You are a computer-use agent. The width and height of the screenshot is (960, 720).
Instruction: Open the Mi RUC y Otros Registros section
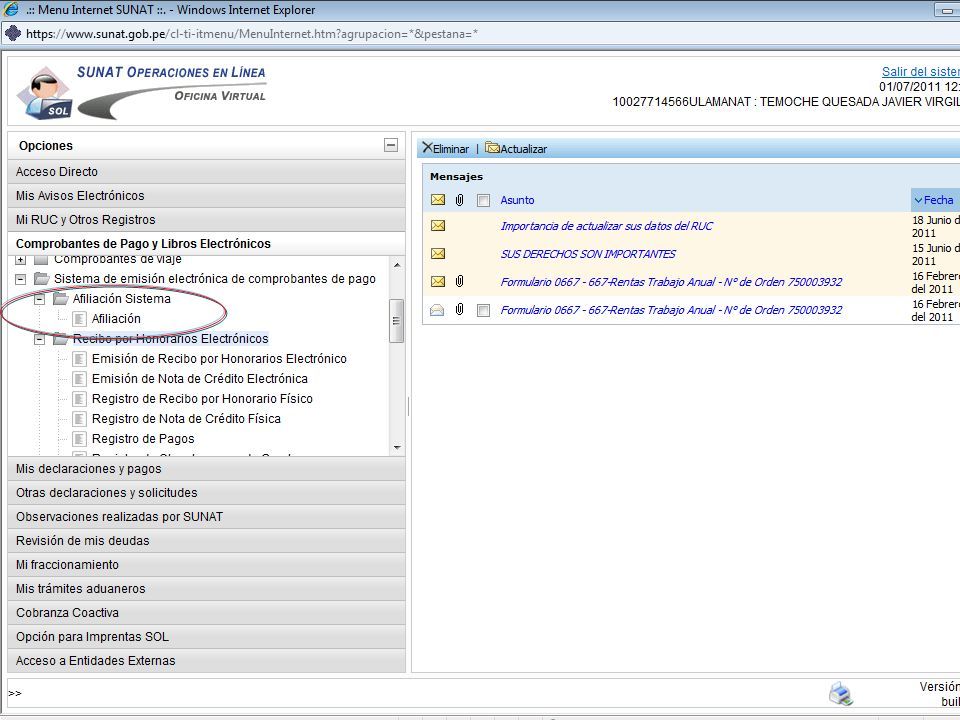[x=206, y=220]
